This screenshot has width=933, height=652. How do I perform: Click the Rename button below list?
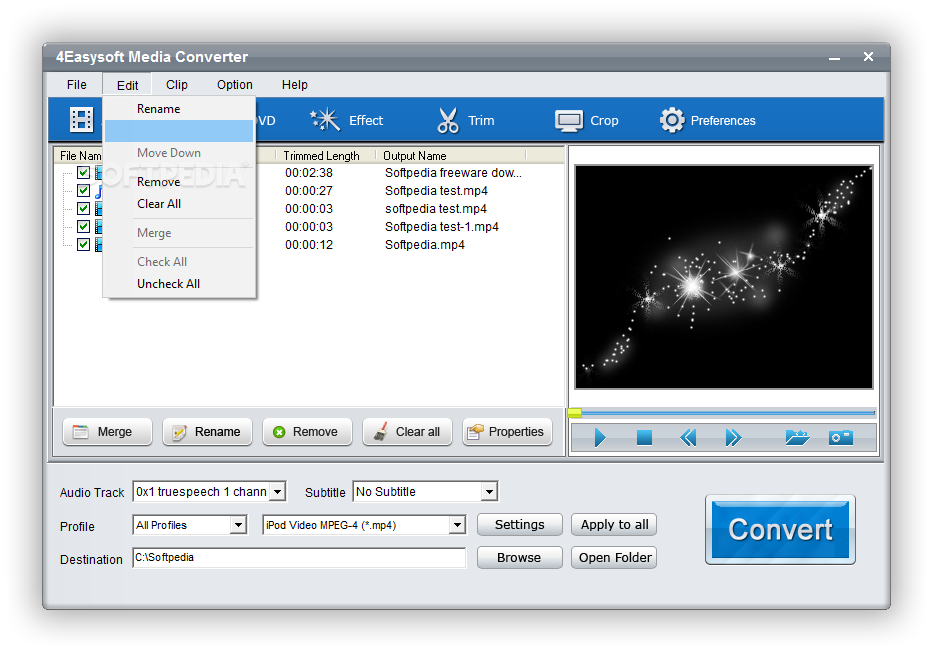tap(207, 432)
